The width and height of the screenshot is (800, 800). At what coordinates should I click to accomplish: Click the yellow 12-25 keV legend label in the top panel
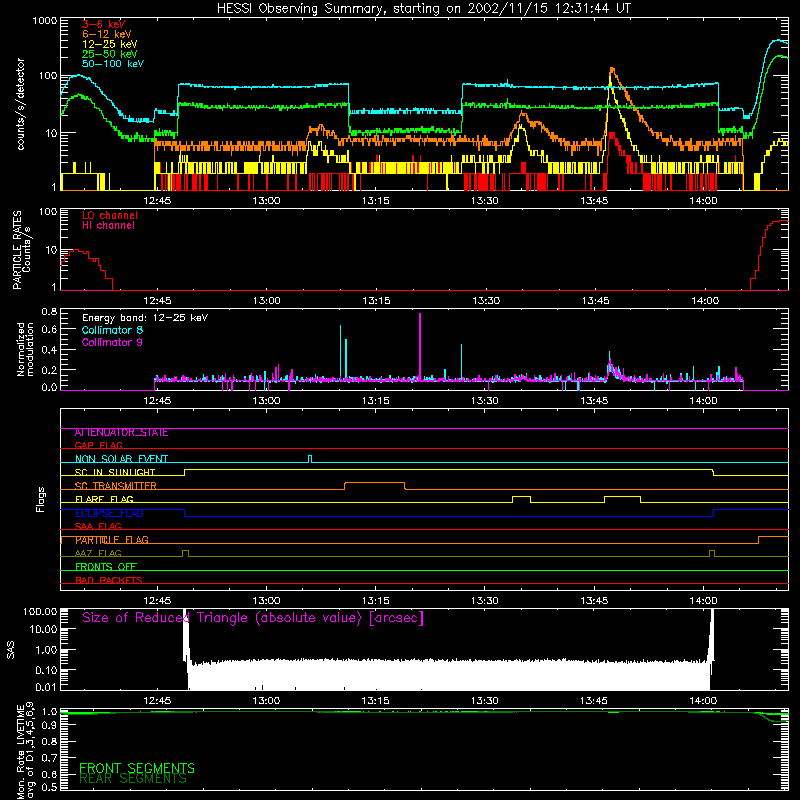pyautogui.click(x=109, y=44)
